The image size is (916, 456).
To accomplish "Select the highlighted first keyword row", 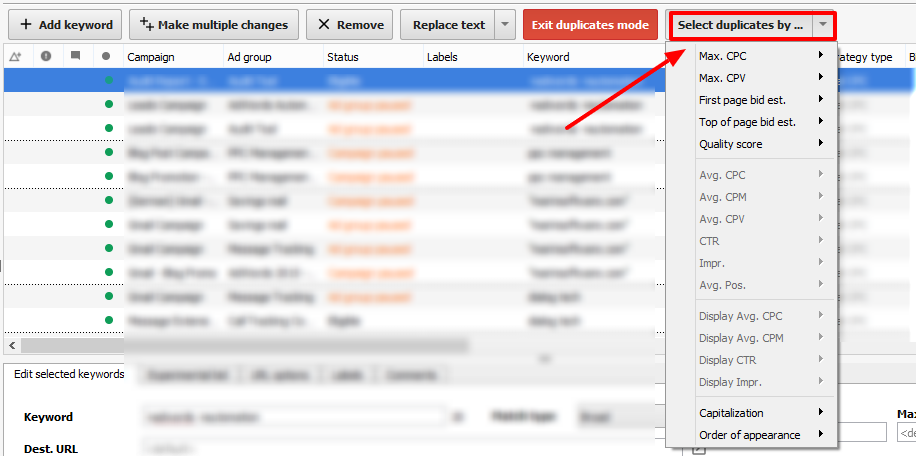I will coord(334,80).
